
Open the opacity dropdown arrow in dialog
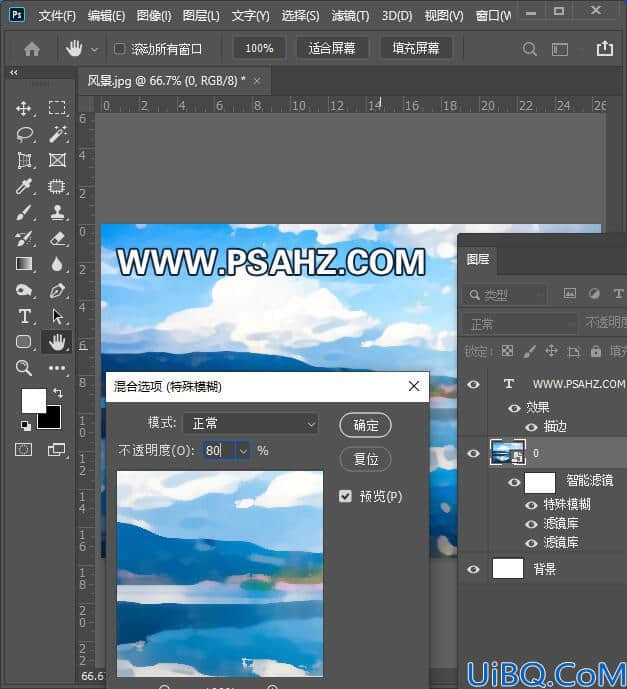point(243,451)
